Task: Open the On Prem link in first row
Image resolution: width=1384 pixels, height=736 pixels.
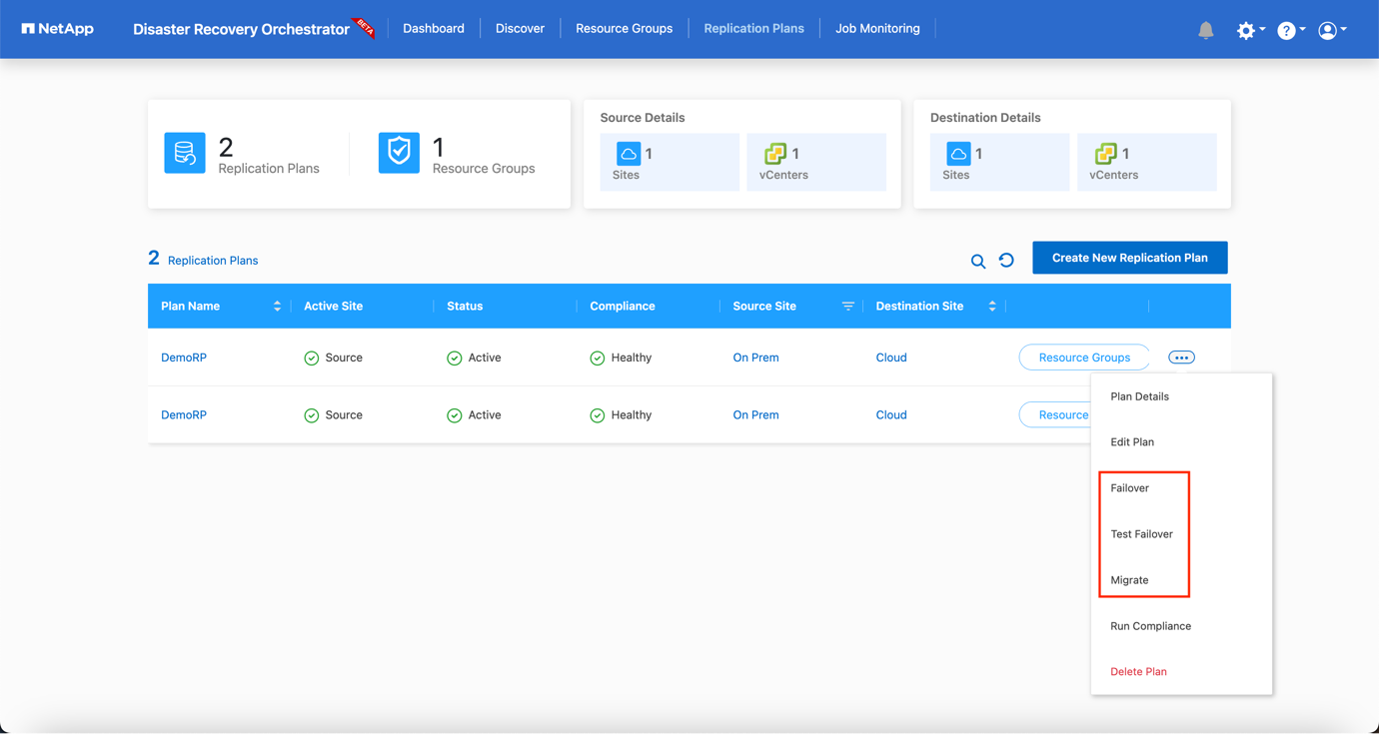Action: pyautogui.click(x=756, y=357)
